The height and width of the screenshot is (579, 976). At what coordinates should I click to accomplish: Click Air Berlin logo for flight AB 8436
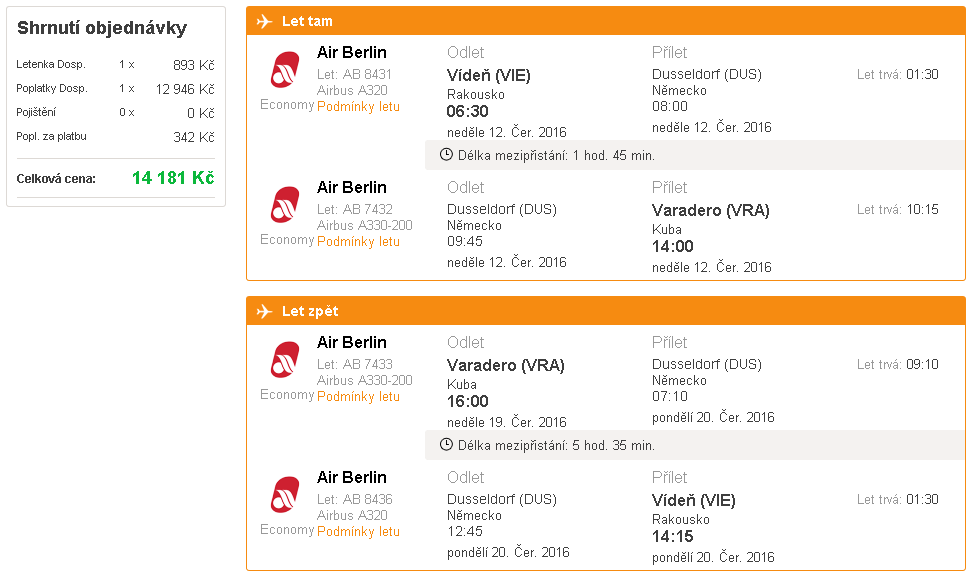pos(285,495)
